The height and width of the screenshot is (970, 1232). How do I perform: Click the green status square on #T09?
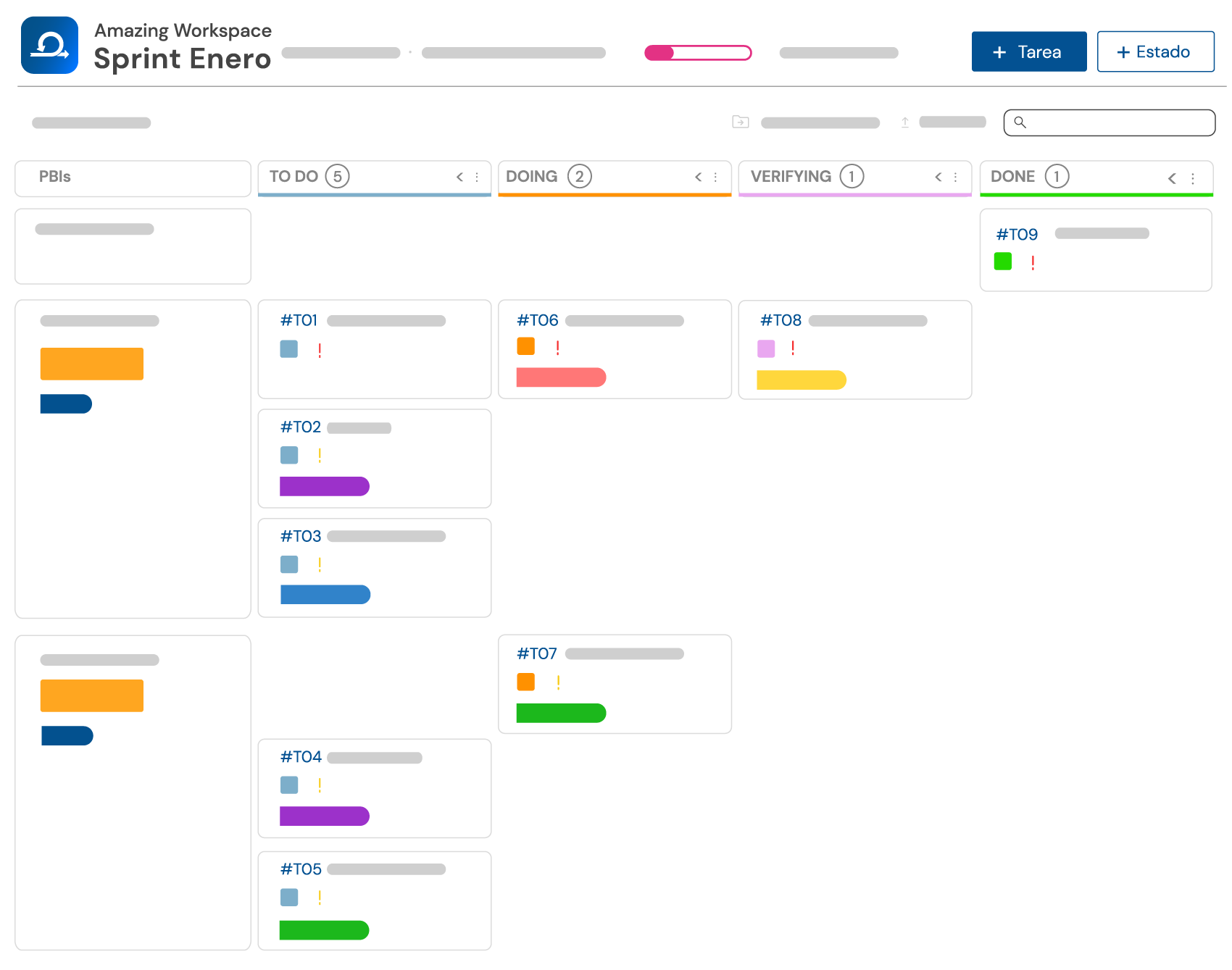pos(1003,261)
